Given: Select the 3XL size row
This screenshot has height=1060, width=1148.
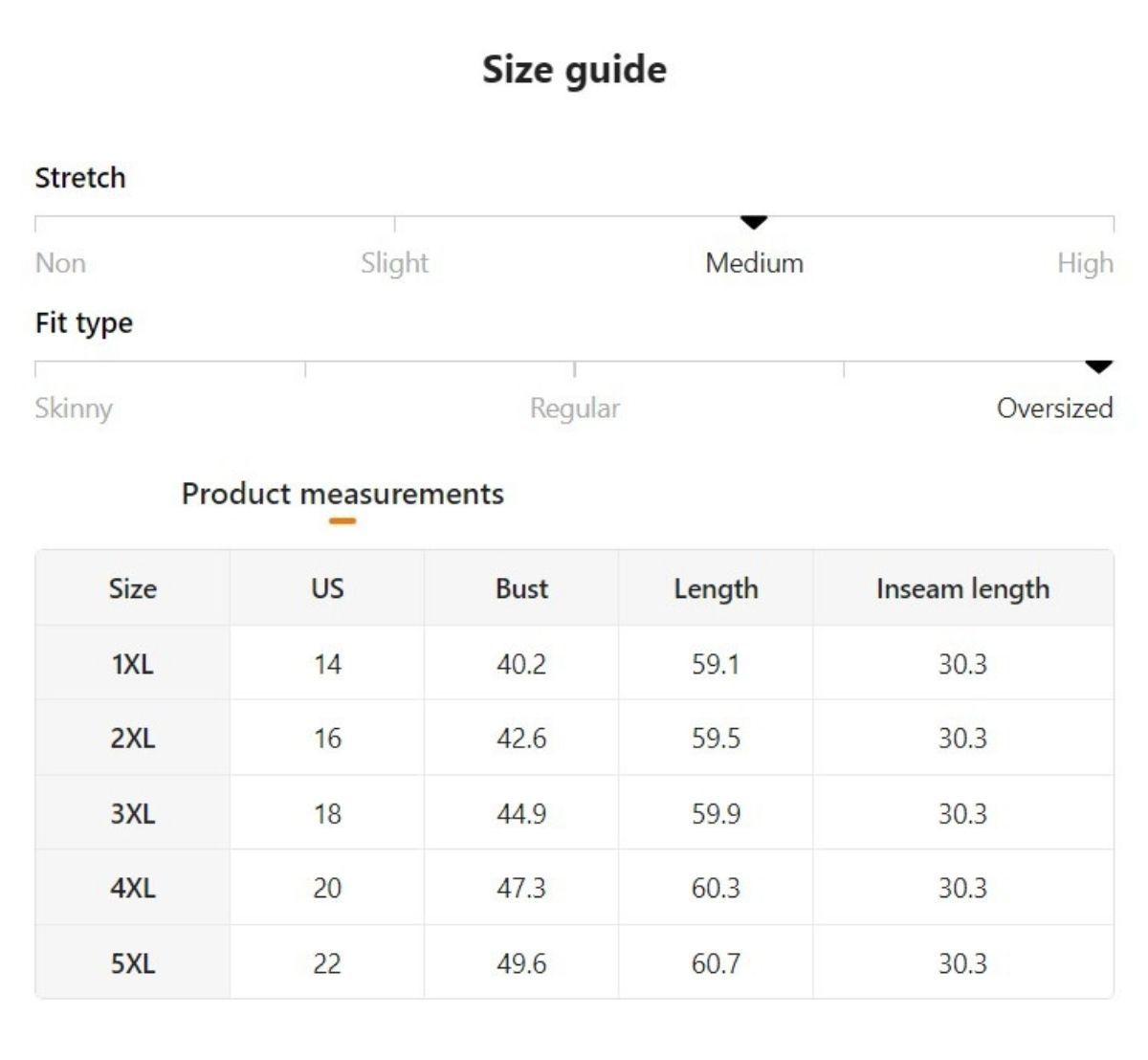Looking at the screenshot, I should pyautogui.click(x=132, y=813).
